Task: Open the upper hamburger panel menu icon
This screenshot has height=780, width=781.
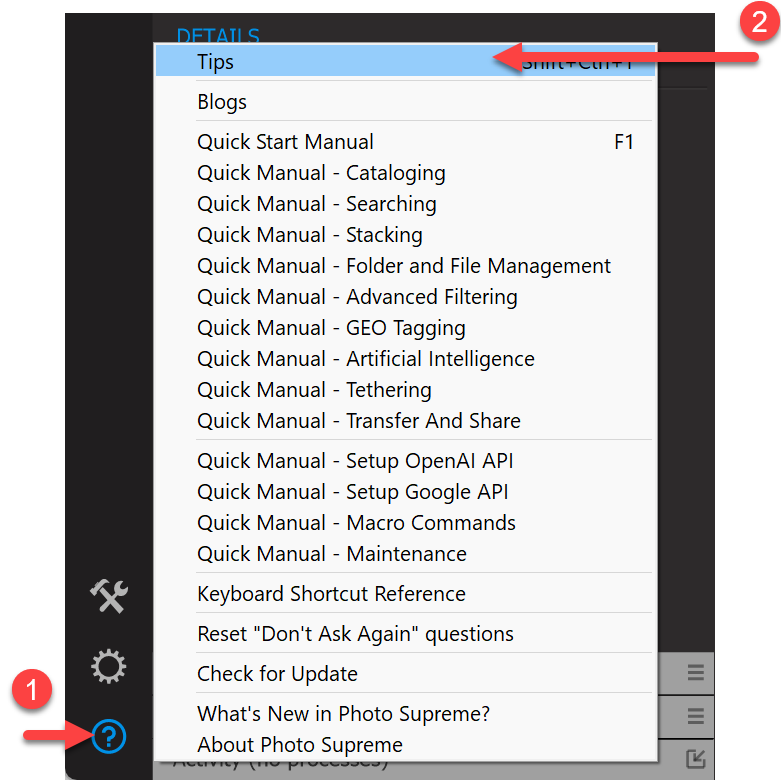Action: 696,672
